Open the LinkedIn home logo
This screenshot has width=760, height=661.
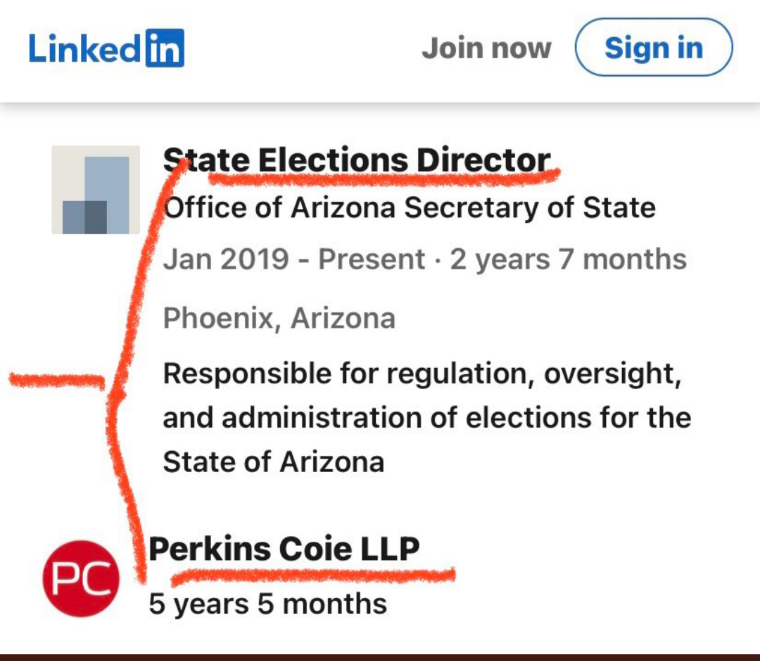tap(107, 48)
